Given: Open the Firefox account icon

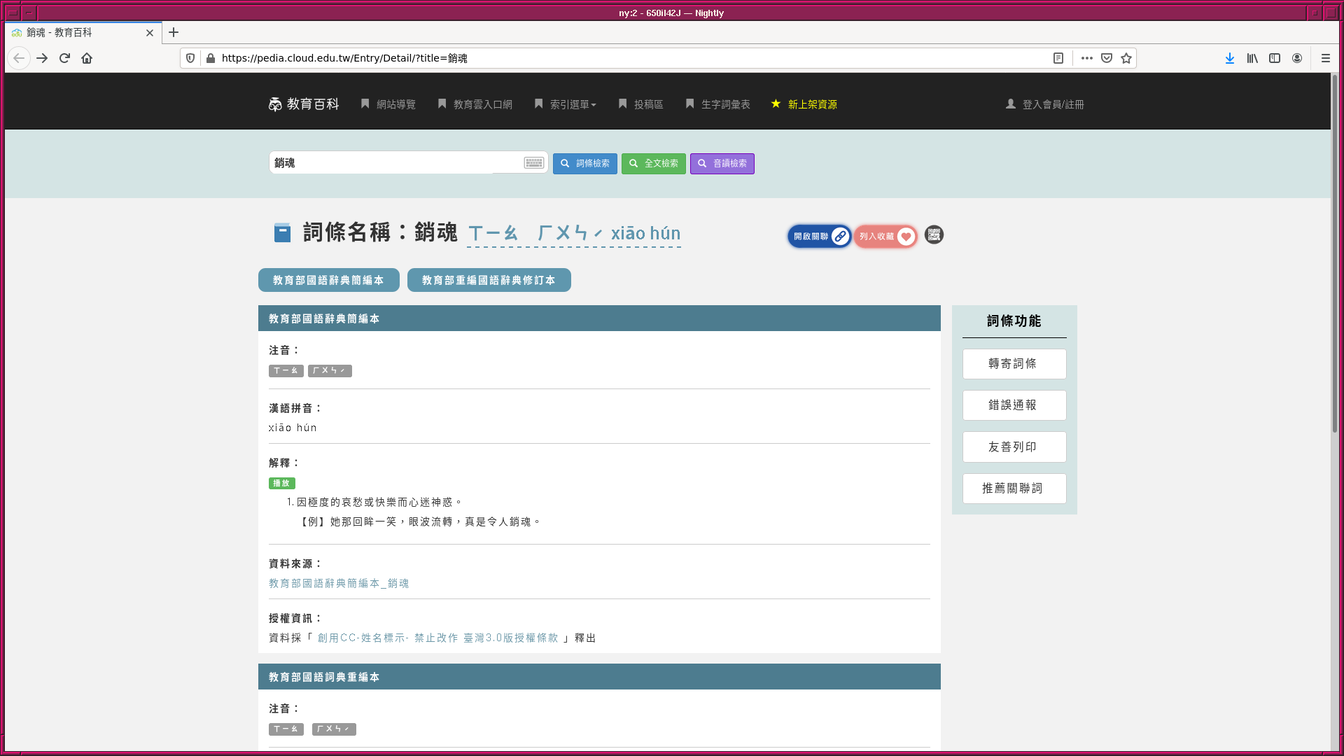Looking at the screenshot, I should point(1297,58).
